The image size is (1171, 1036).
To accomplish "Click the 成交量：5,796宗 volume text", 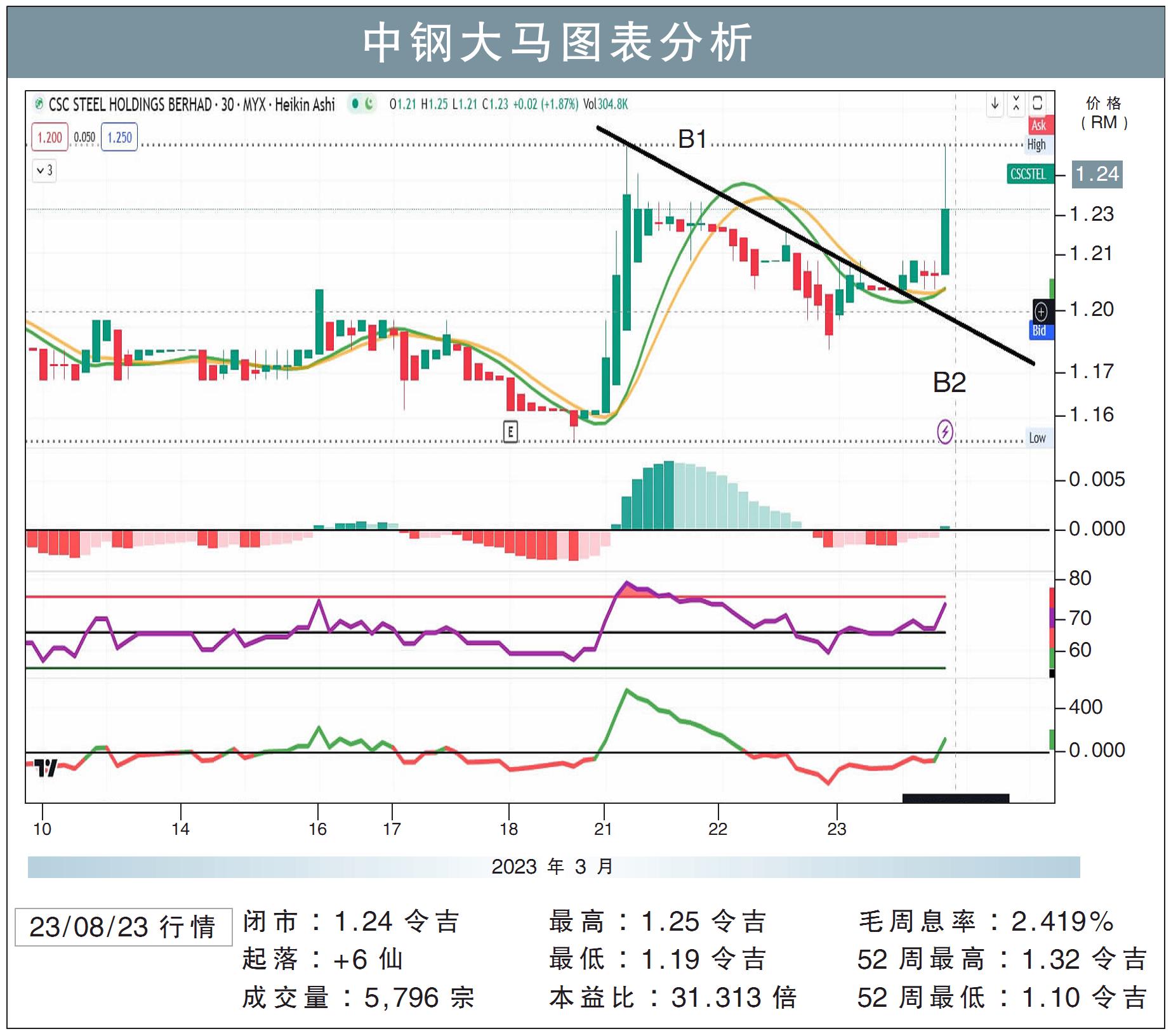I will (359, 998).
